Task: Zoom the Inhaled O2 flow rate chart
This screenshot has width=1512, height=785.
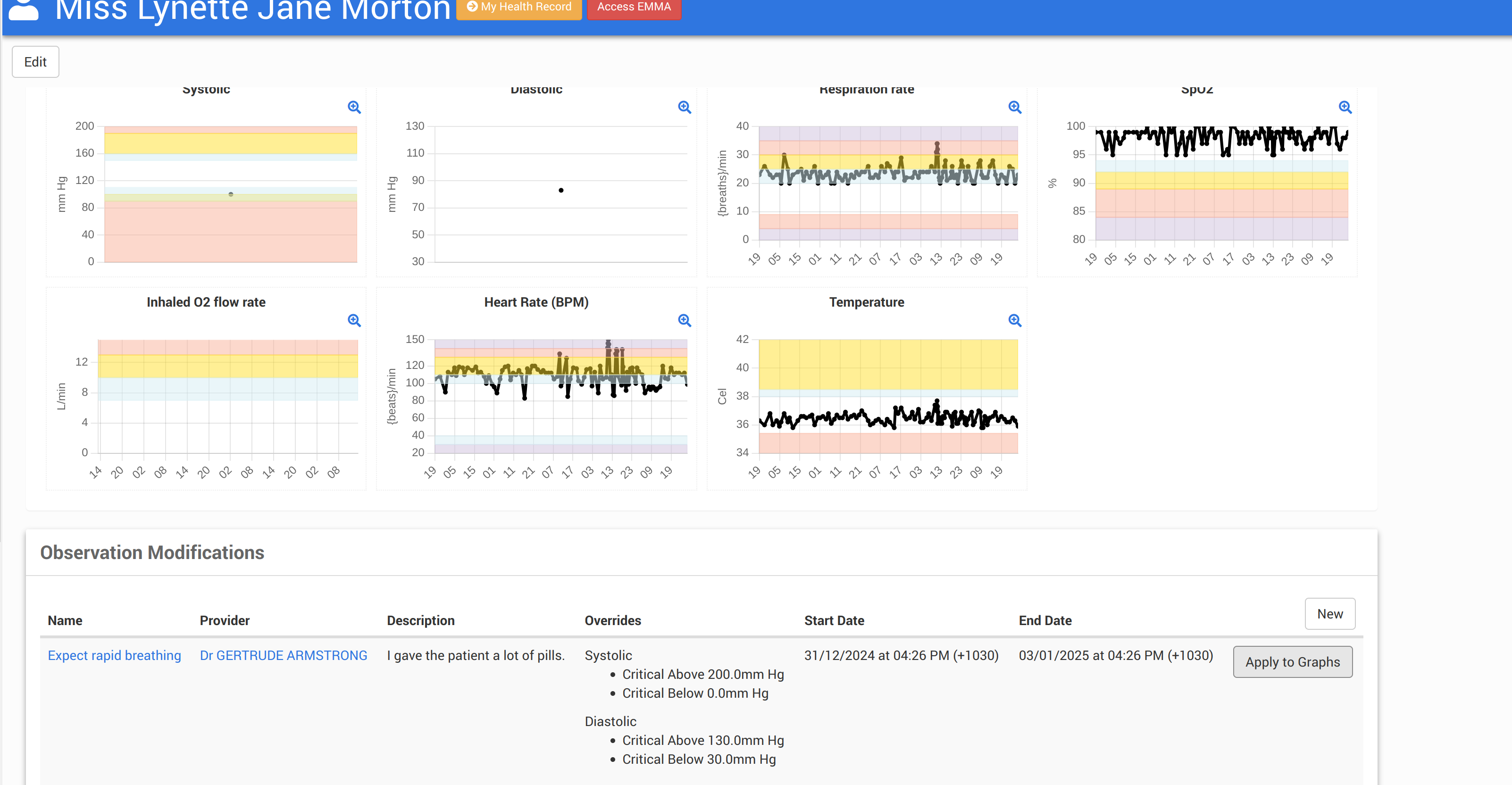Action: point(354,320)
